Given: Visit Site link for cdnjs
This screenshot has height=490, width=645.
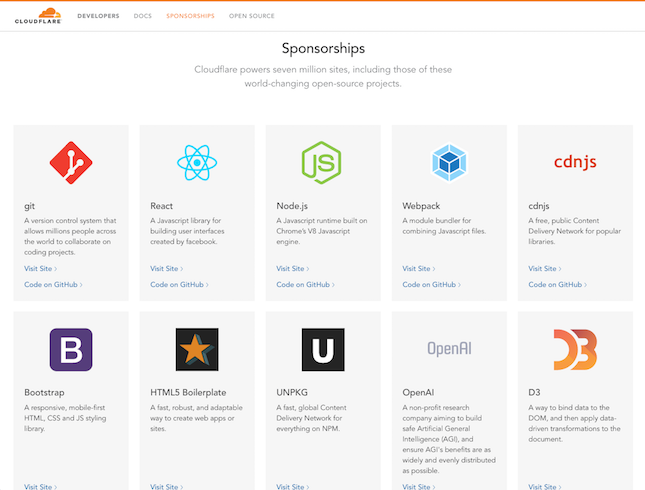Looking at the screenshot, I should click(545, 269).
